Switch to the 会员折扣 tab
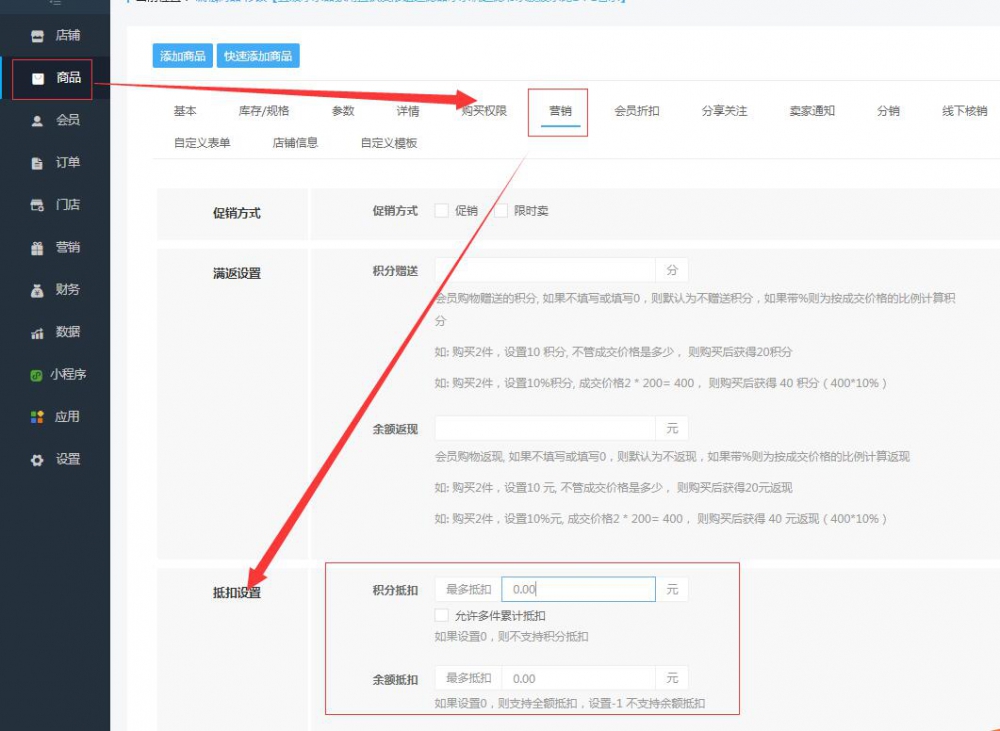Viewport: 1000px width, 731px height. [637, 111]
